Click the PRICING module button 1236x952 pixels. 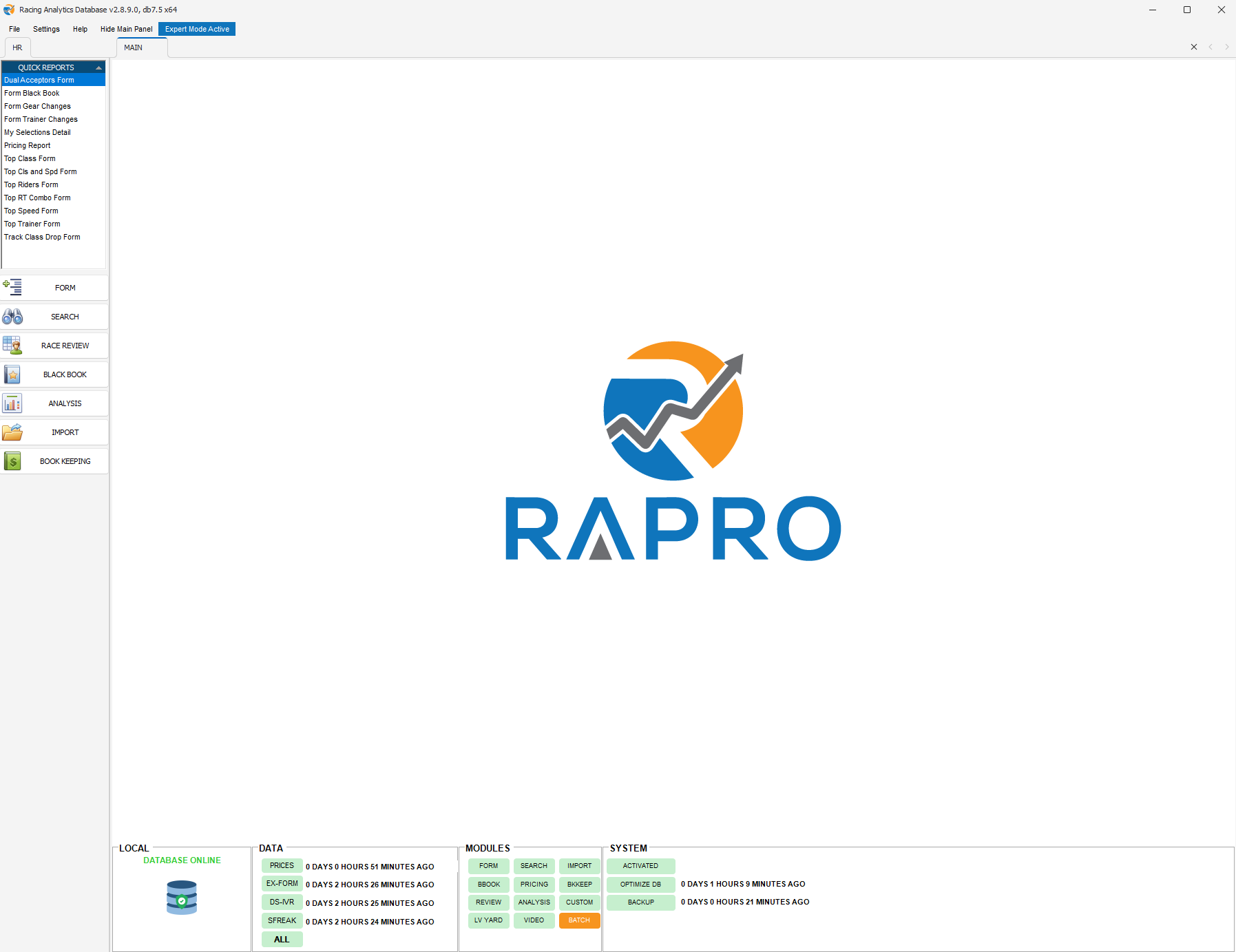click(534, 884)
